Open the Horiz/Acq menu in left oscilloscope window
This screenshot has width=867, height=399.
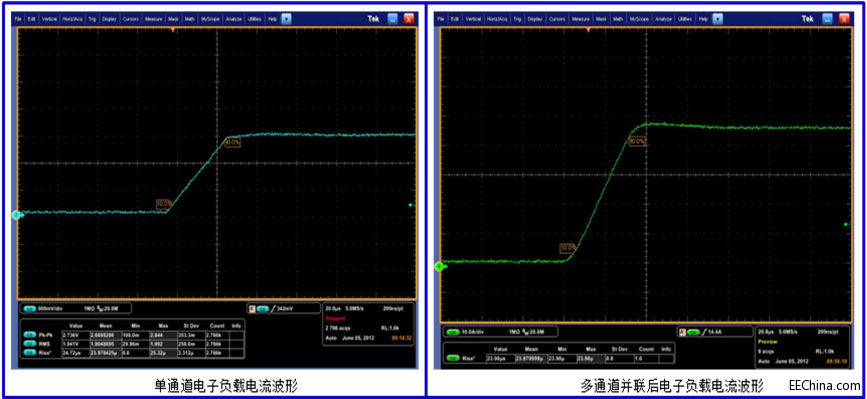click(x=72, y=19)
